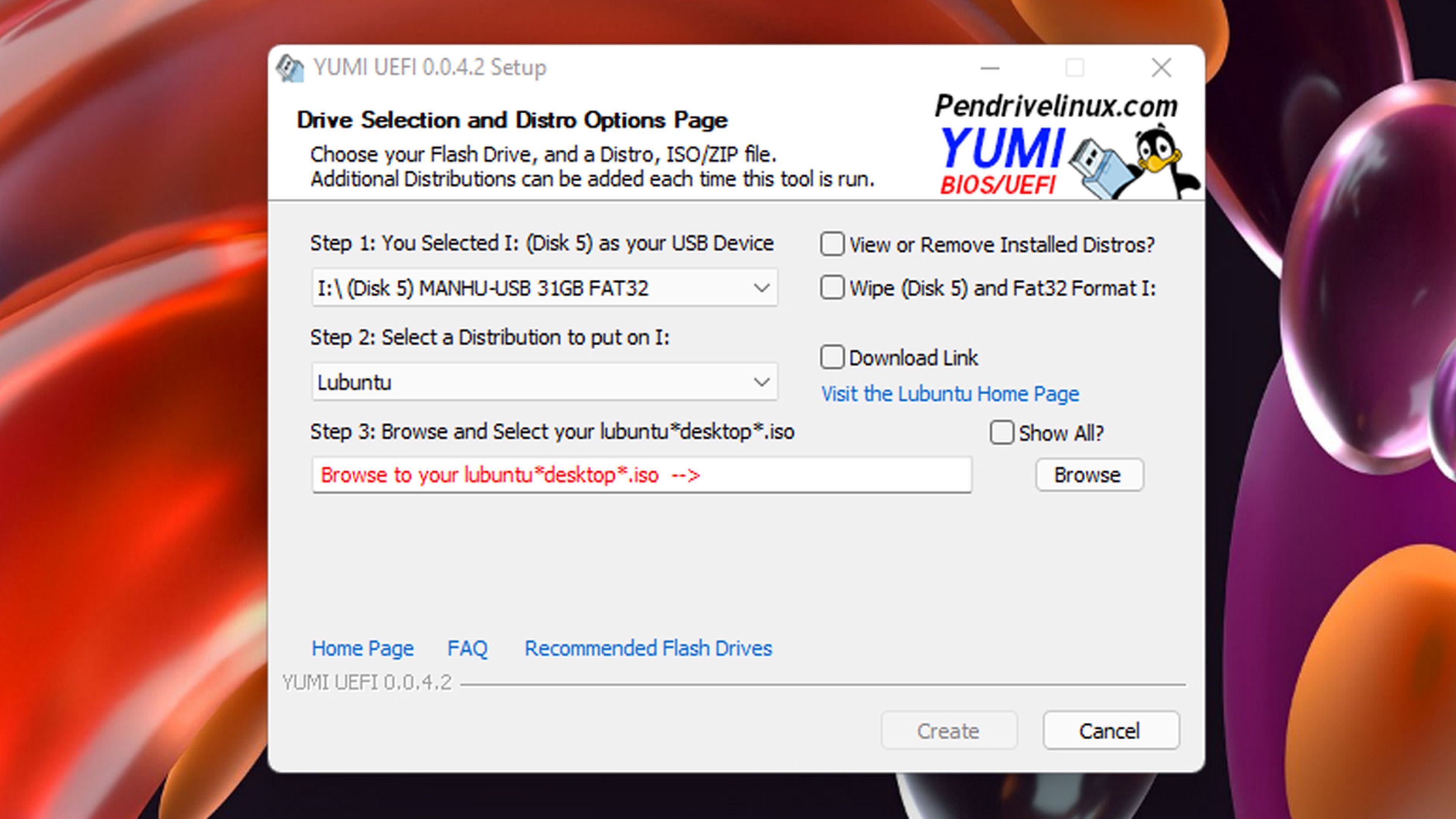Image resolution: width=1456 pixels, height=819 pixels.
Task: Click the 'Drive Selection and Distro Options Page' heading
Action: (512, 120)
